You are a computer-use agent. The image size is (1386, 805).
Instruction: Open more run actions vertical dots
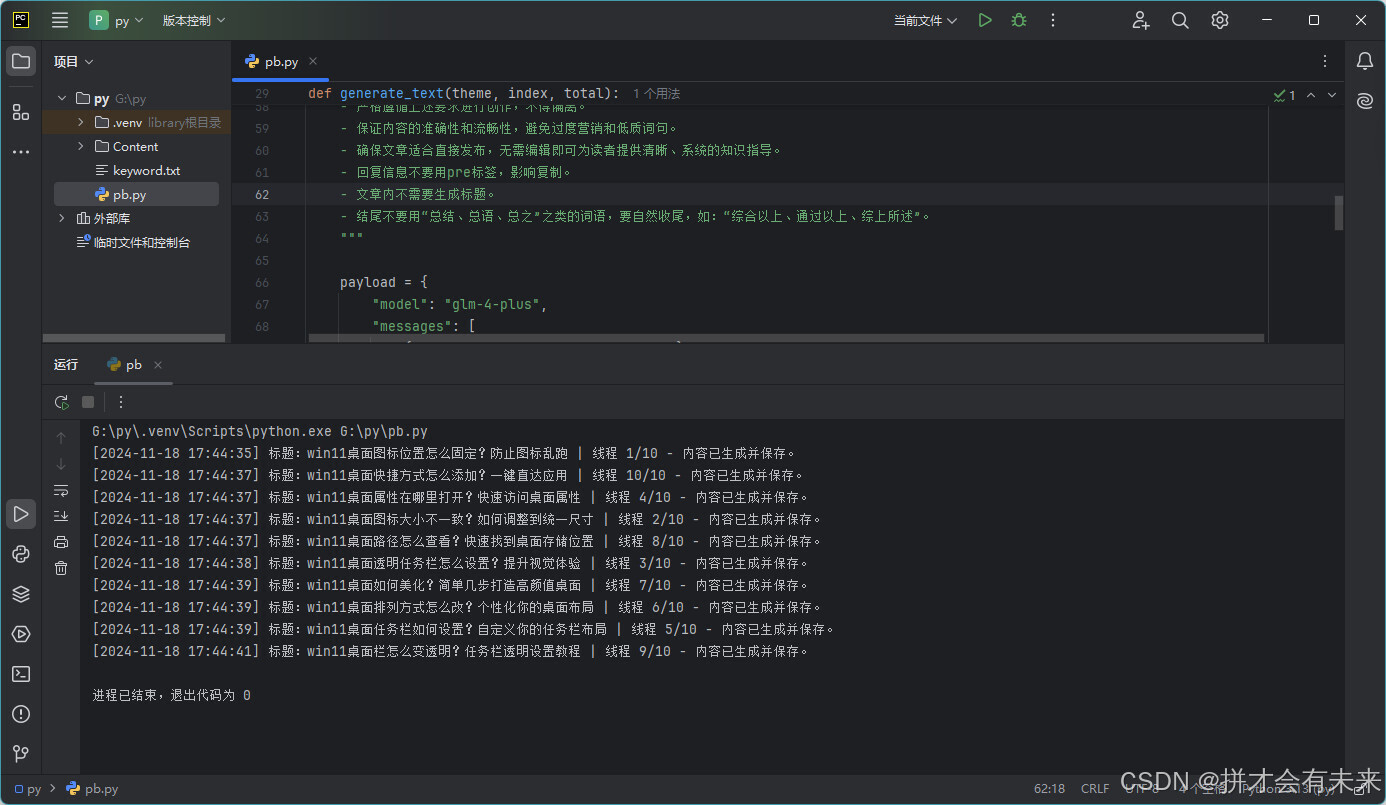(1053, 20)
